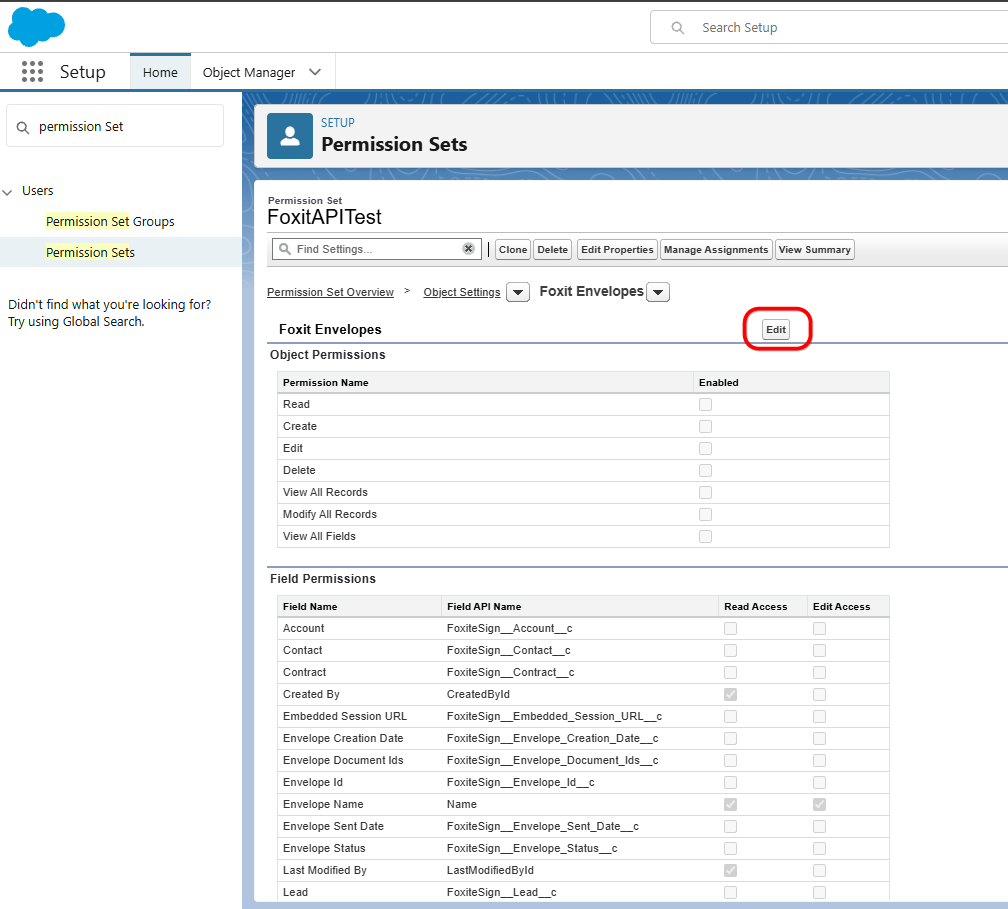Open the Object Settings dropdown arrow

click(x=517, y=293)
